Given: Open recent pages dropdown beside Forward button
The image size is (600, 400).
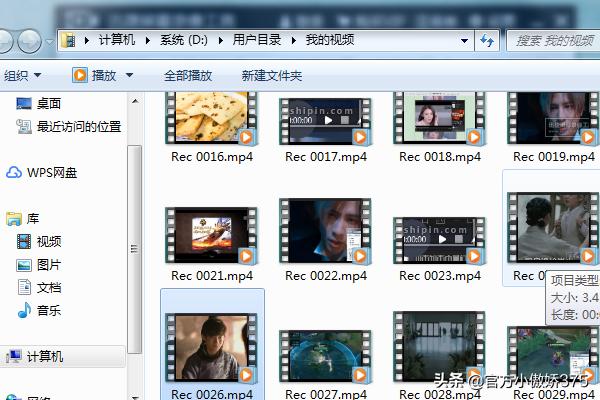Looking at the screenshot, I should pyautogui.click(x=50, y=41).
